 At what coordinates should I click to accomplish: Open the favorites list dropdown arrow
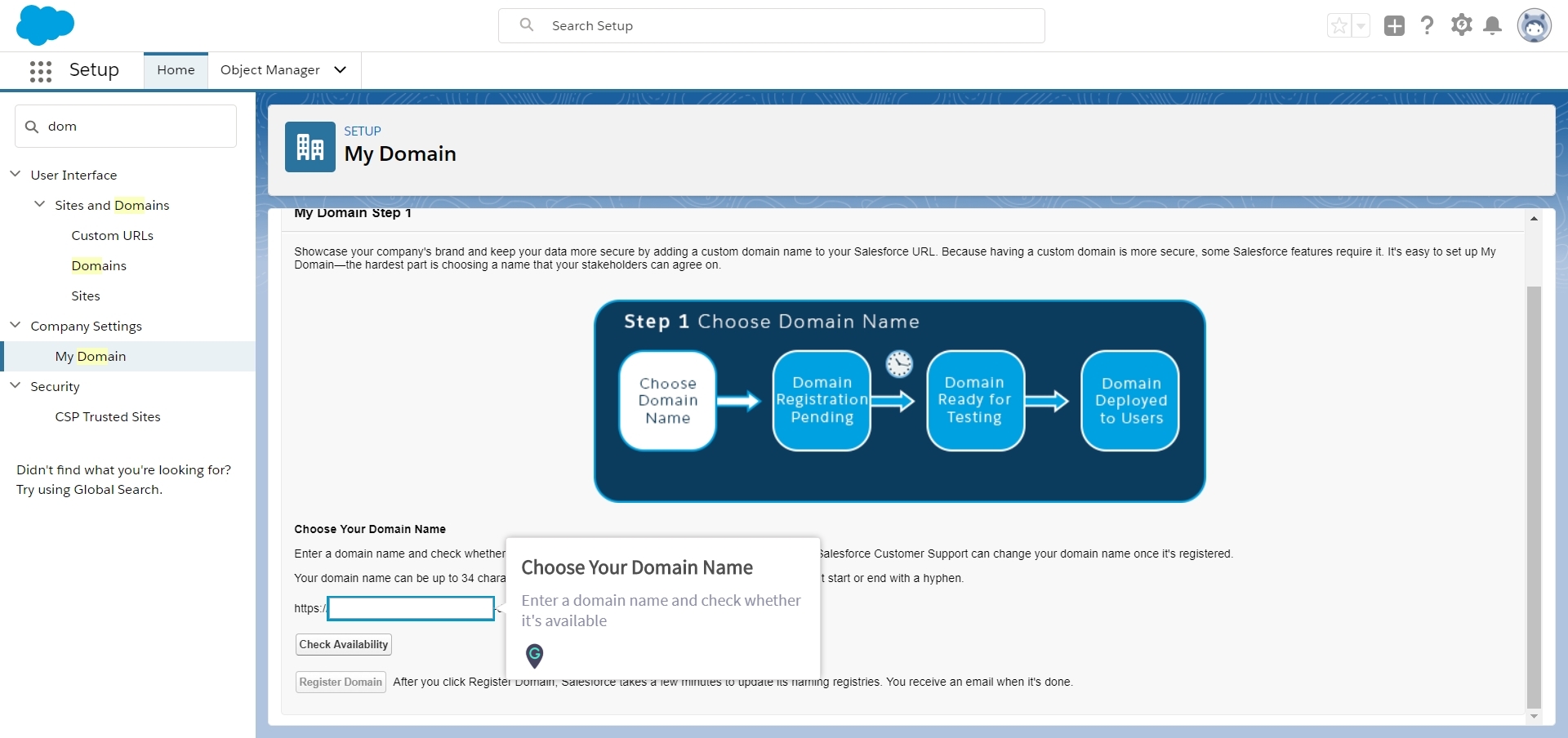point(1361,26)
